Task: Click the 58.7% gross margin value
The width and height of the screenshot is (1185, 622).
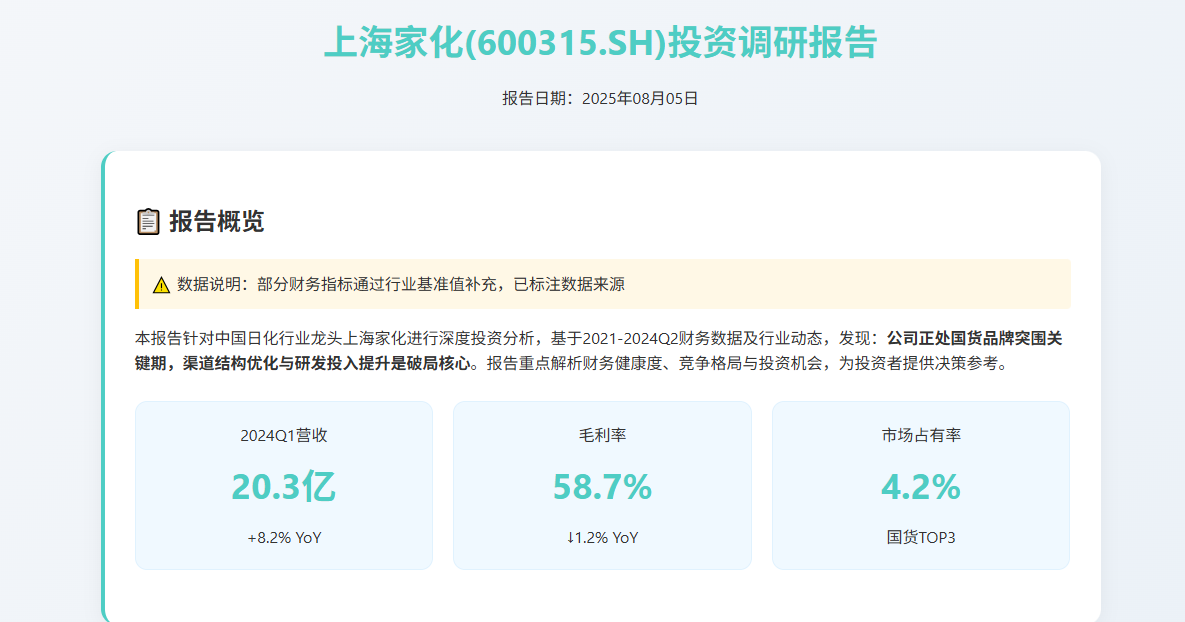Action: click(x=602, y=486)
